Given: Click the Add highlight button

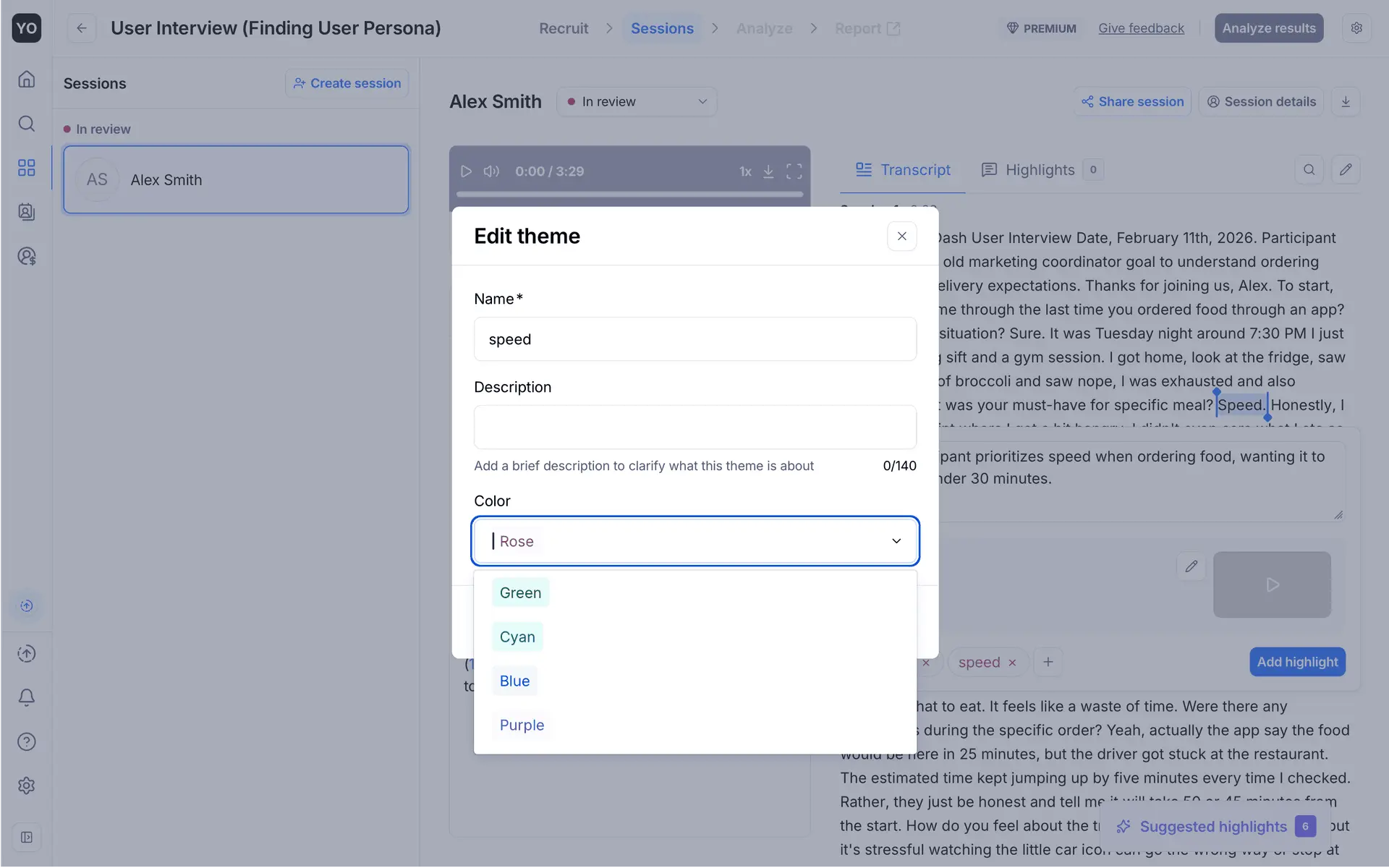Looking at the screenshot, I should coord(1296,662).
